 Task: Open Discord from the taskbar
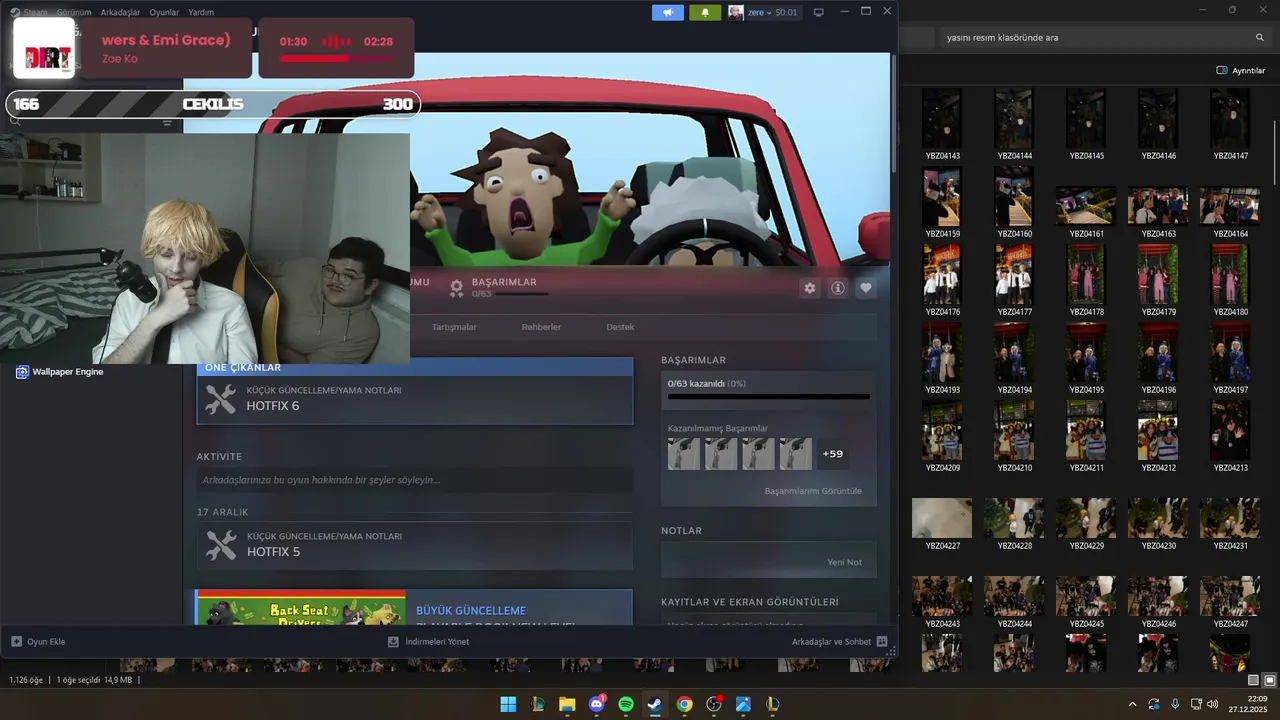pyautogui.click(x=597, y=704)
